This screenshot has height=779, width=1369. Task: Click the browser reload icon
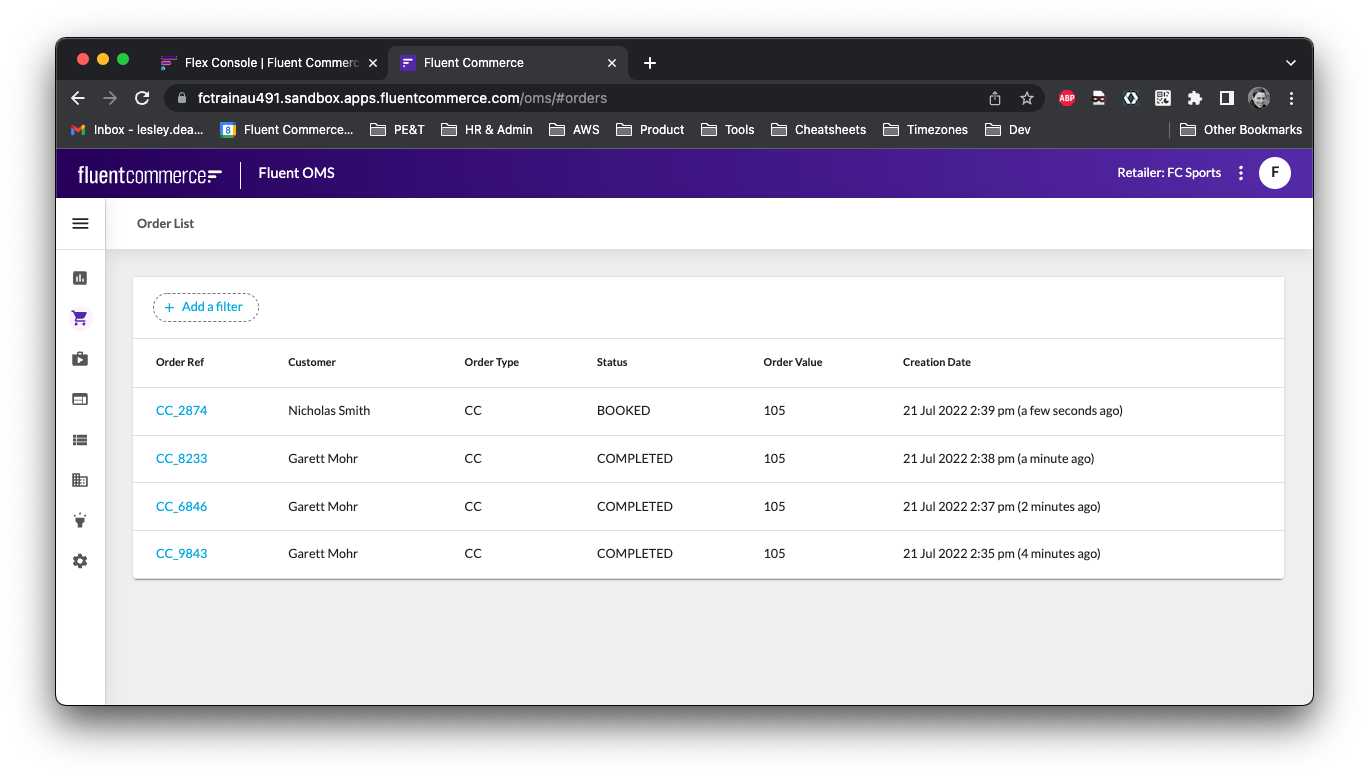pos(142,98)
